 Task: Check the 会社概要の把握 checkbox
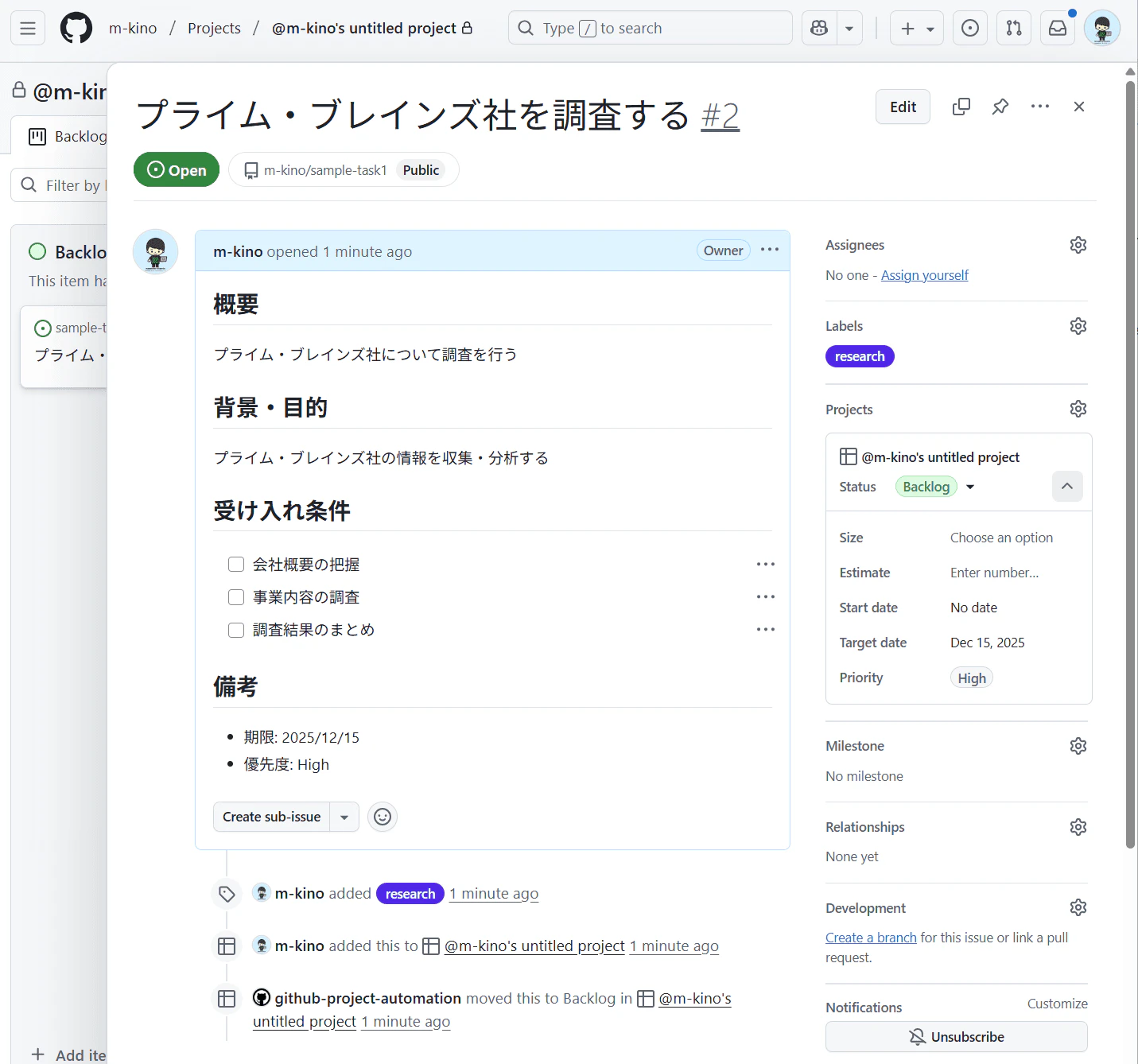[x=236, y=565]
